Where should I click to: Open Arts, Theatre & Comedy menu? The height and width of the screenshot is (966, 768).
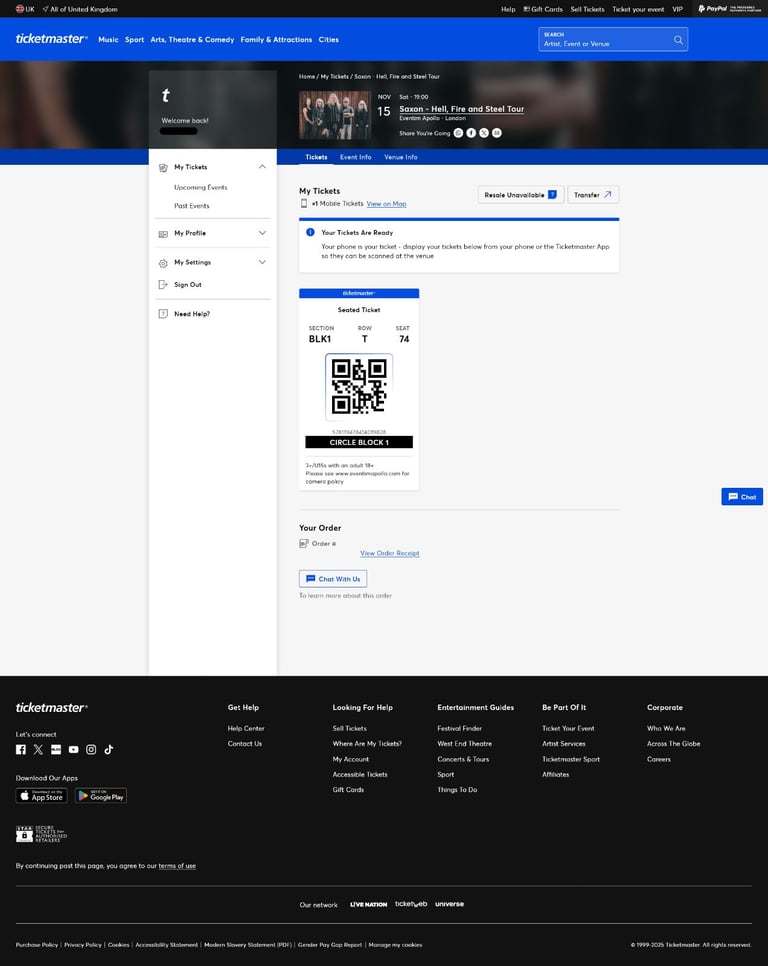(x=192, y=39)
